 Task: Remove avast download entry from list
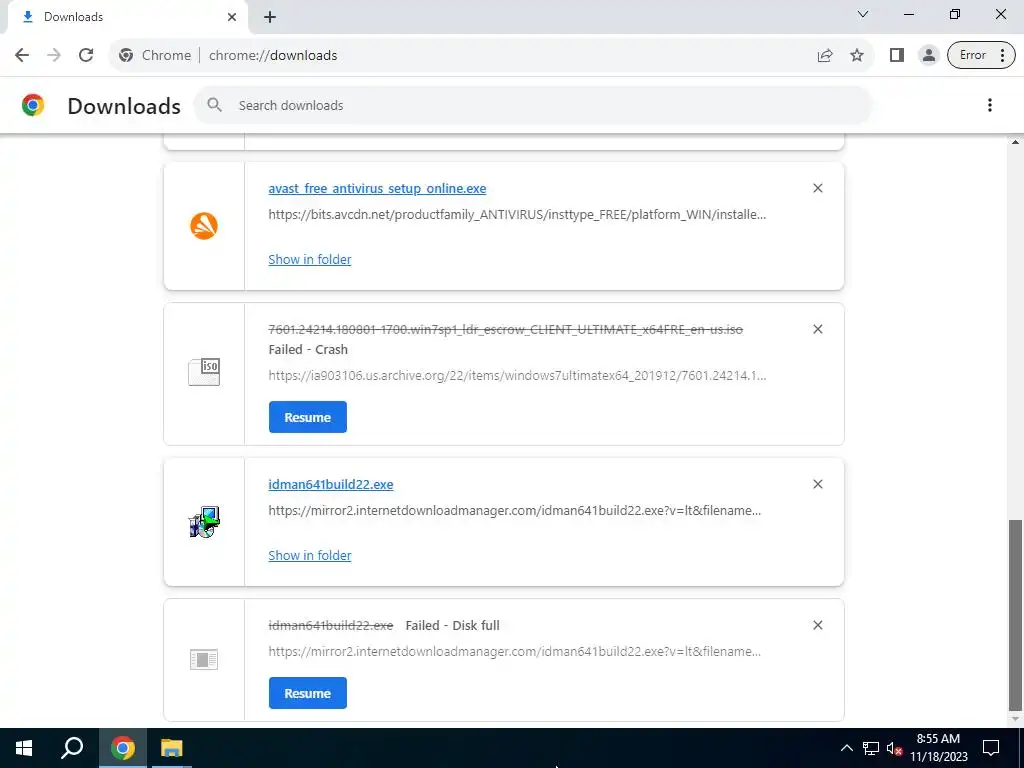(818, 188)
